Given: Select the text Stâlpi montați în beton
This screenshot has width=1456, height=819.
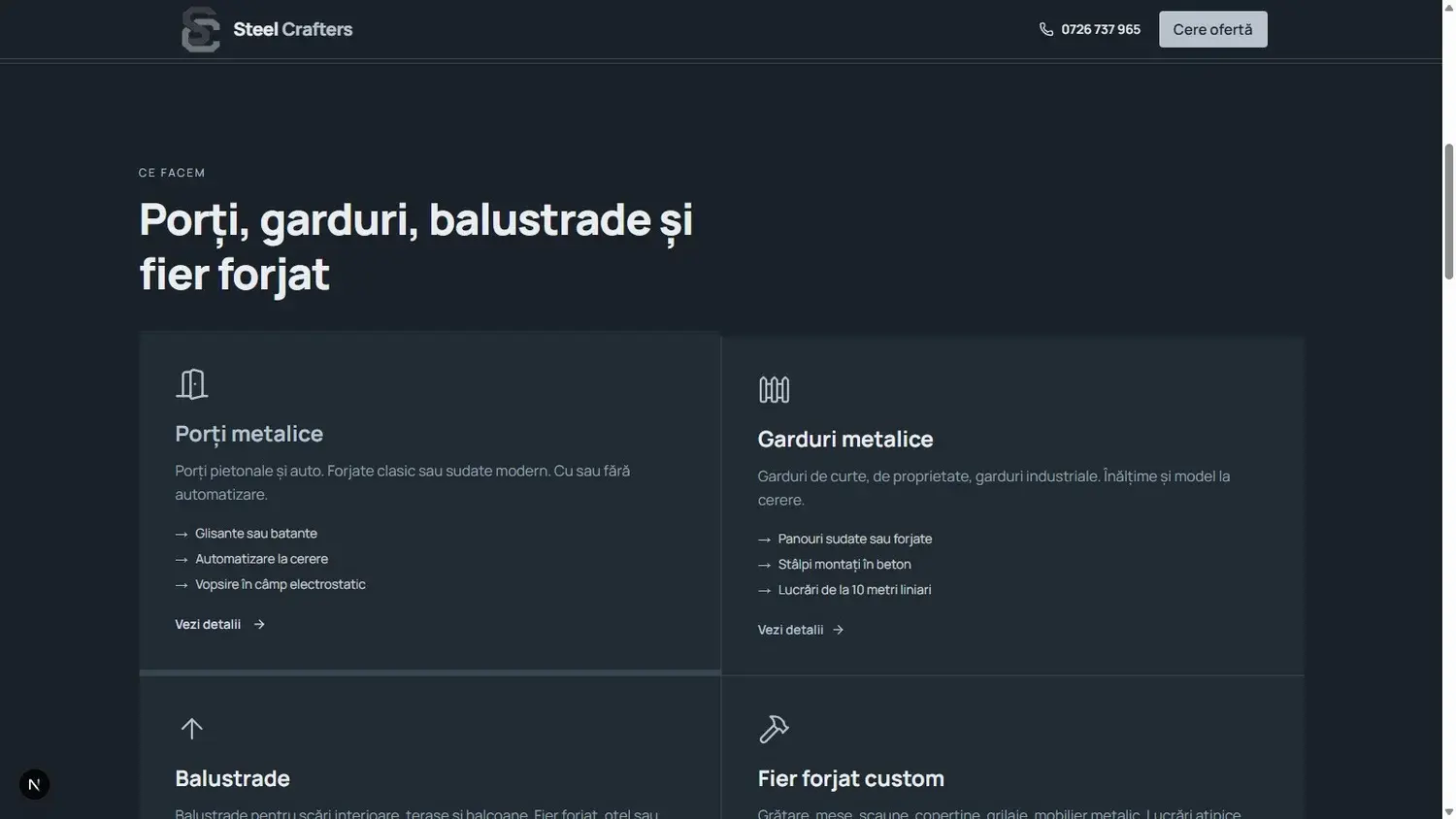Looking at the screenshot, I should tap(844, 564).
